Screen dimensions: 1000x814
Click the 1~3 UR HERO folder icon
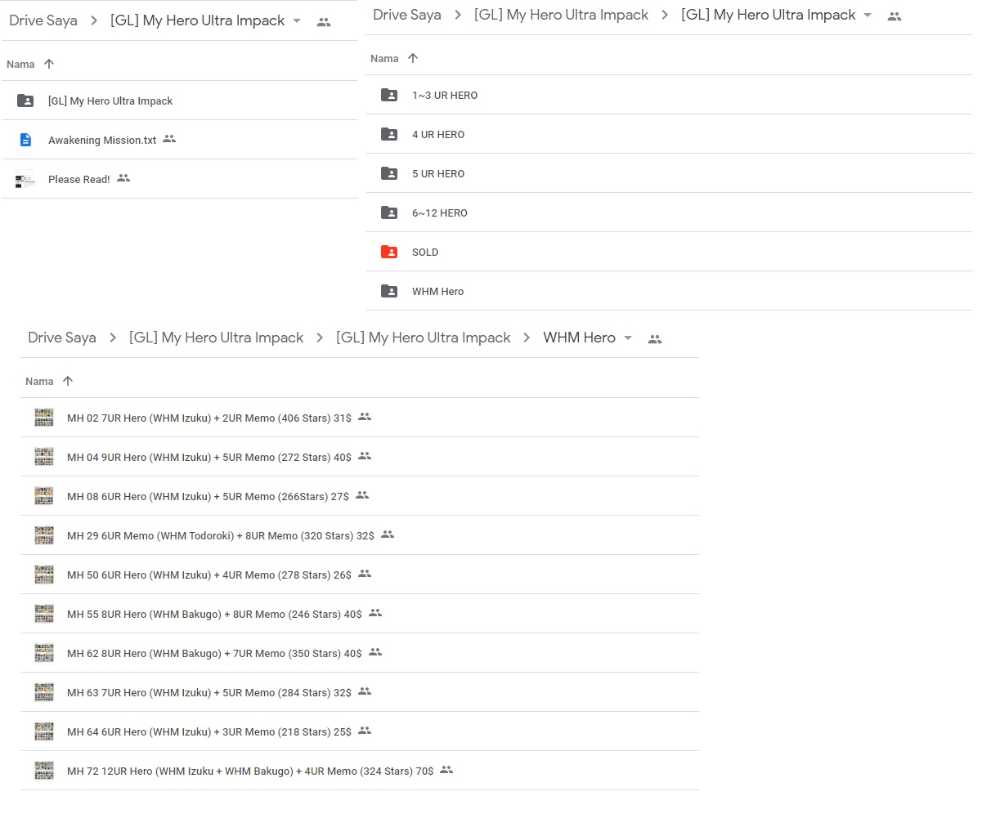coord(389,95)
